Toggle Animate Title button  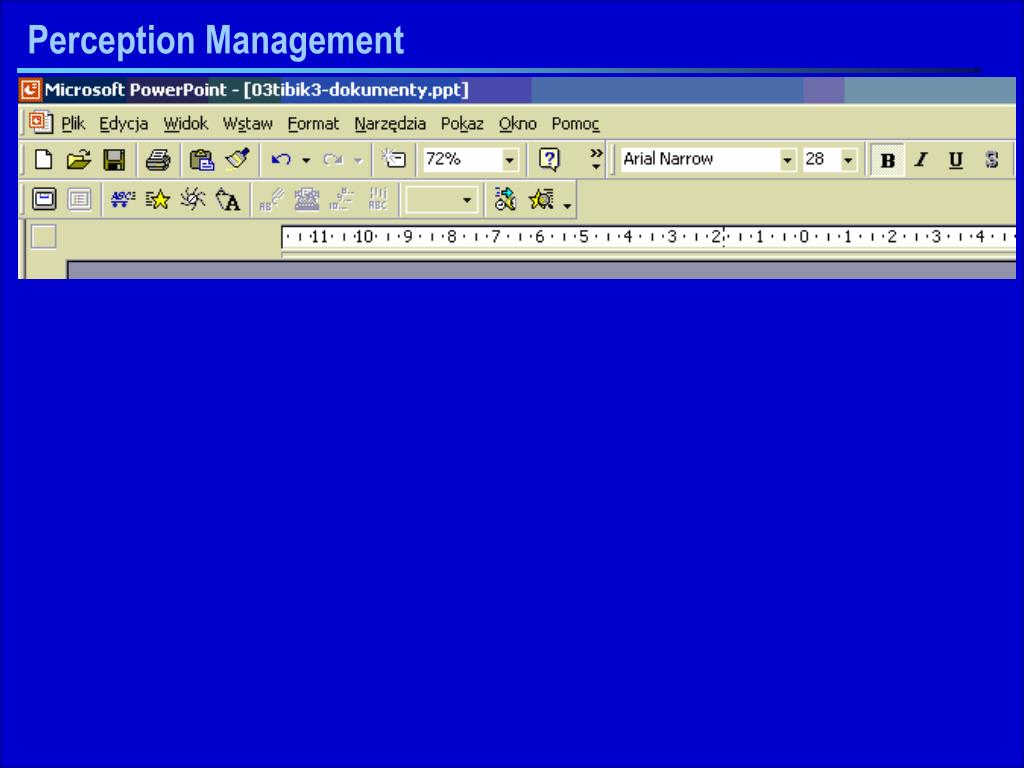[44, 199]
